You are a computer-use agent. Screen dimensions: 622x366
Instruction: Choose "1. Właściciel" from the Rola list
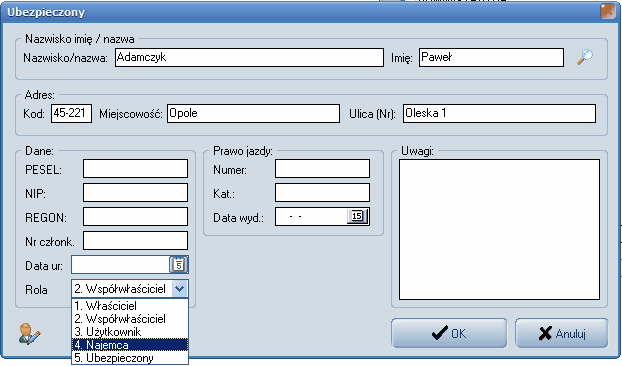(x=130, y=306)
